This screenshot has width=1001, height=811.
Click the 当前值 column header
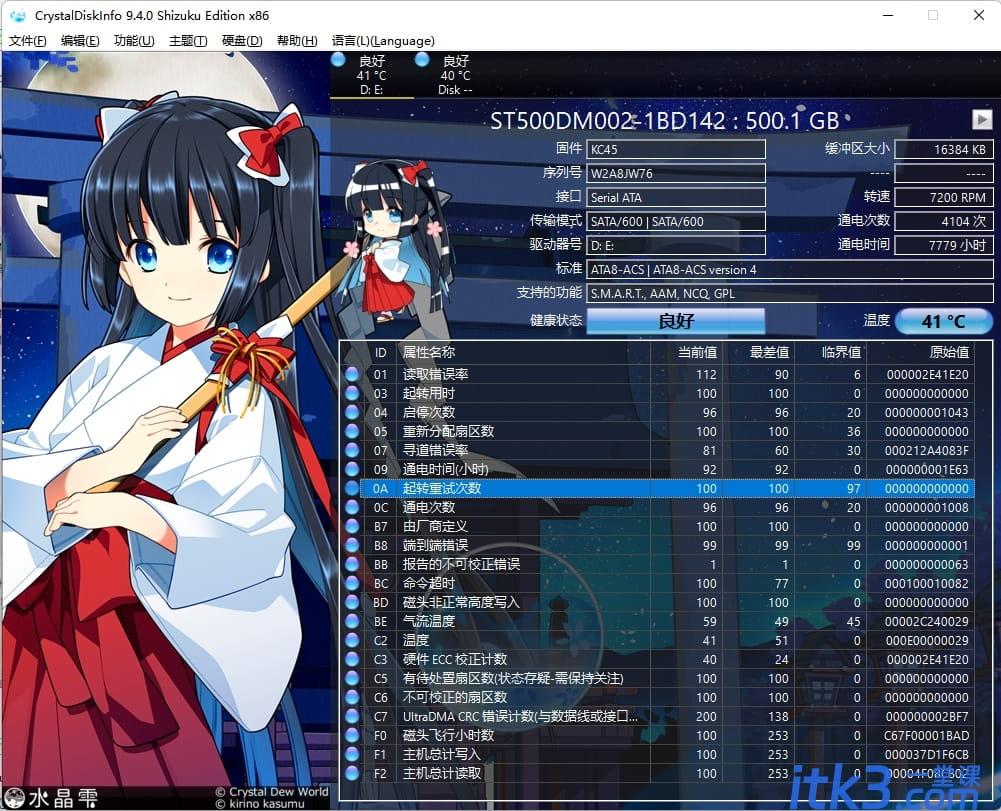(698, 352)
